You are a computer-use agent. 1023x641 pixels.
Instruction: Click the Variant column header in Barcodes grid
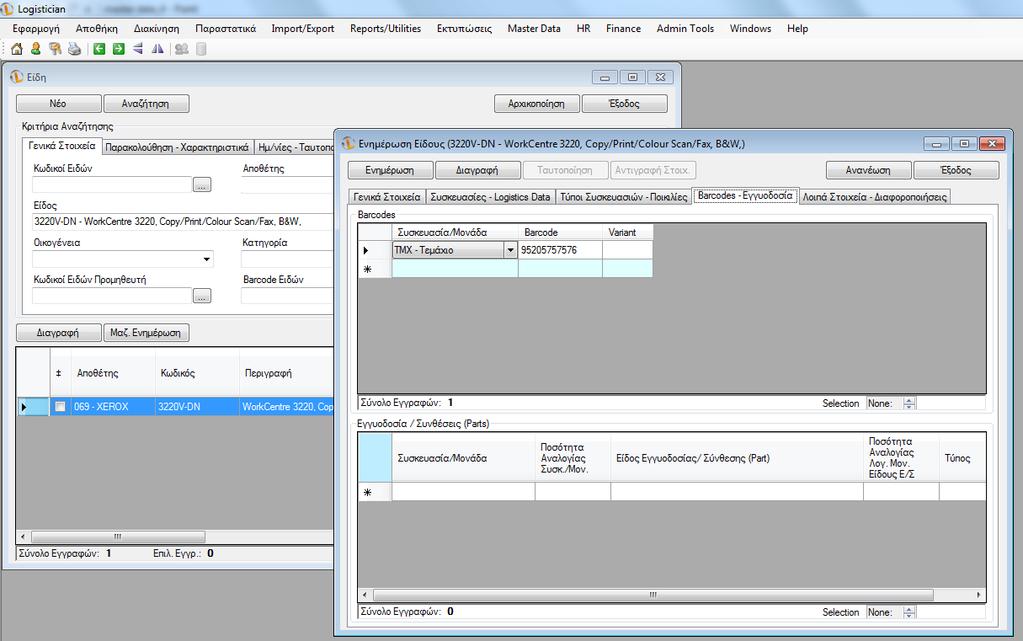pos(627,232)
